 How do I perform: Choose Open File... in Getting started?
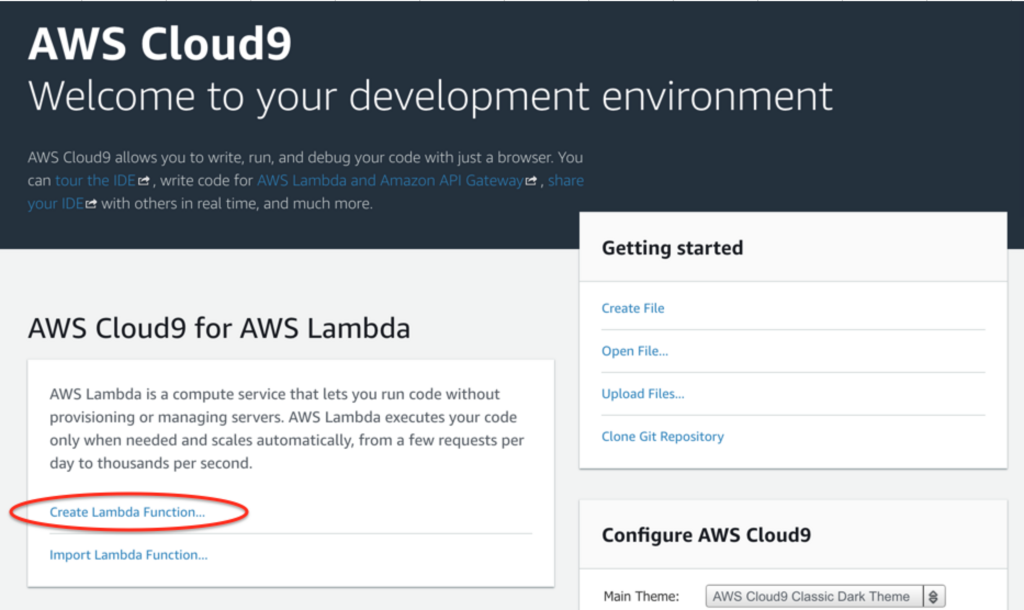tap(635, 351)
